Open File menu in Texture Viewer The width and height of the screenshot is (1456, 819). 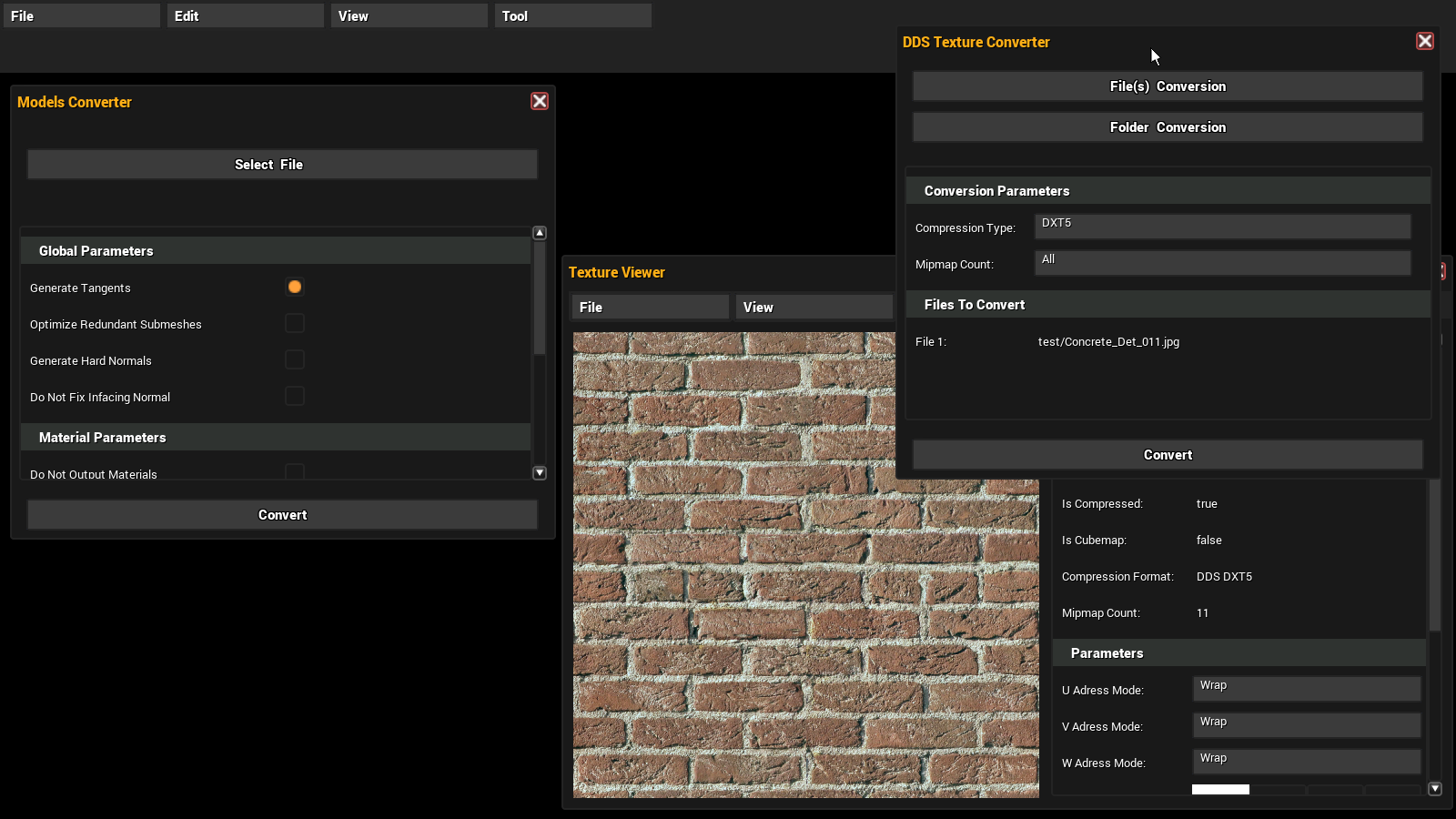651,307
